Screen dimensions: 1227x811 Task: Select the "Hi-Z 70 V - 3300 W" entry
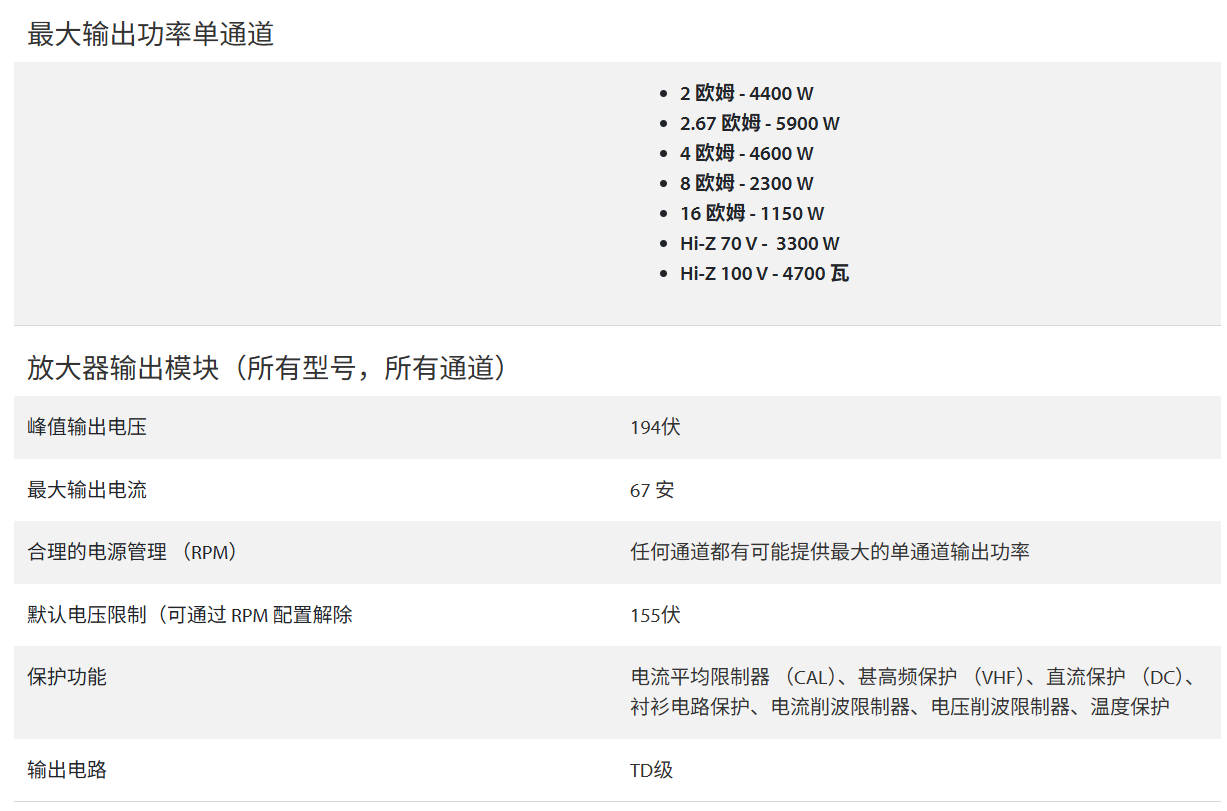tap(759, 244)
